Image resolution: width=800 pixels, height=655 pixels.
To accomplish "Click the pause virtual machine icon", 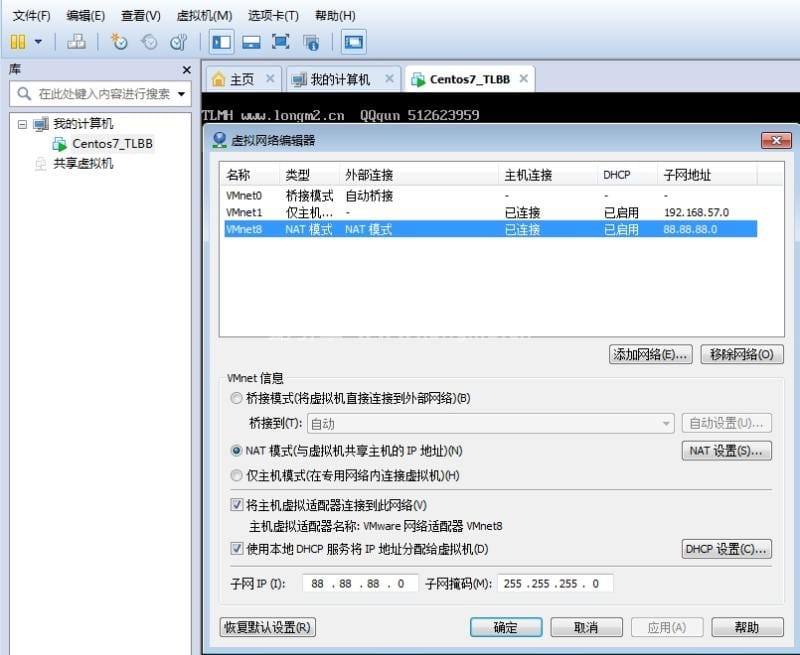I will click(x=18, y=42).
